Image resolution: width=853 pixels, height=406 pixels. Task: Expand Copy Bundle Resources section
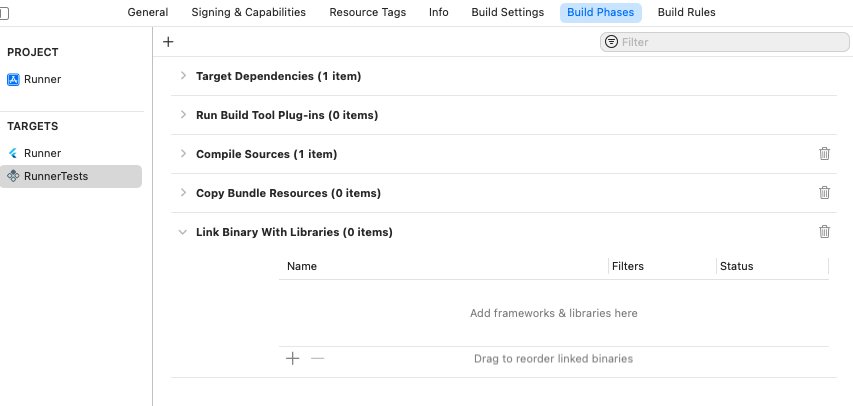(183, 193)
